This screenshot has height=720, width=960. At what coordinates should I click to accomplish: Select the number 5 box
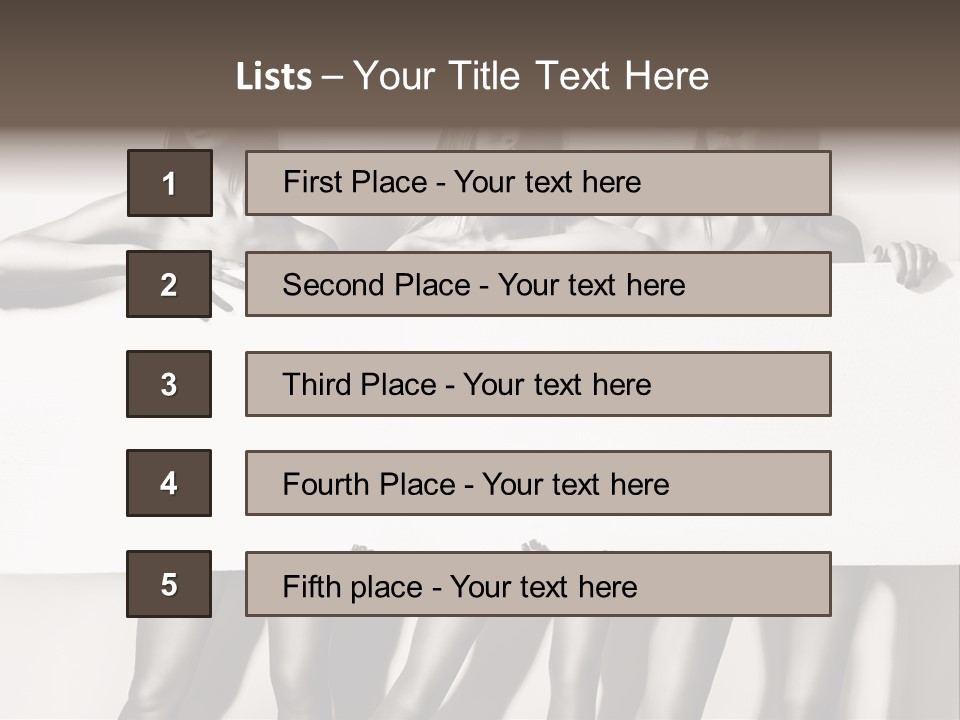tap(169, 584)
